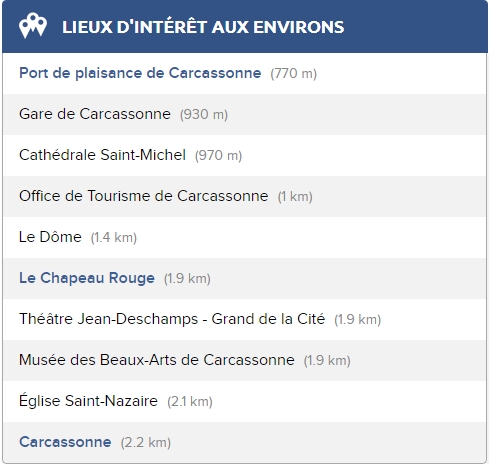
Task: Click the 2.1 km distance beside Église Saint-Nazaire
Action: 190,402
